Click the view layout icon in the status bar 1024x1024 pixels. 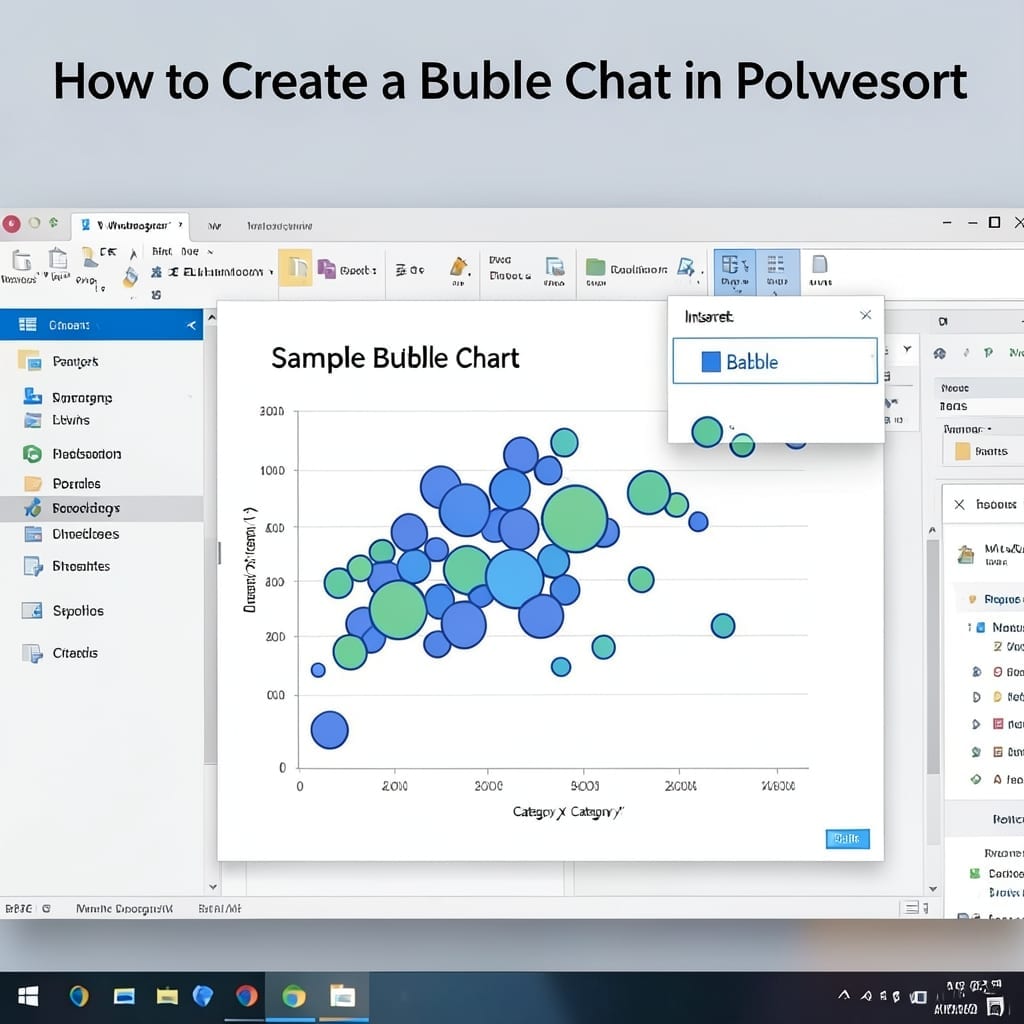pos(913,908)
